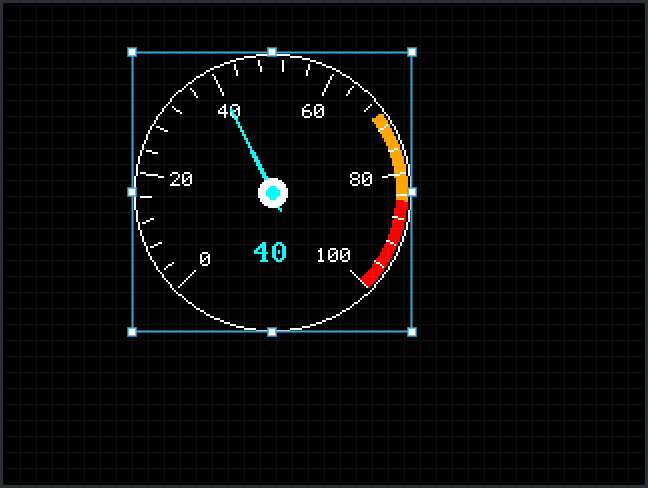Viewport: 648px width, 488px height.
Task: Click the top-center selection handle
Action: (272, 52)
